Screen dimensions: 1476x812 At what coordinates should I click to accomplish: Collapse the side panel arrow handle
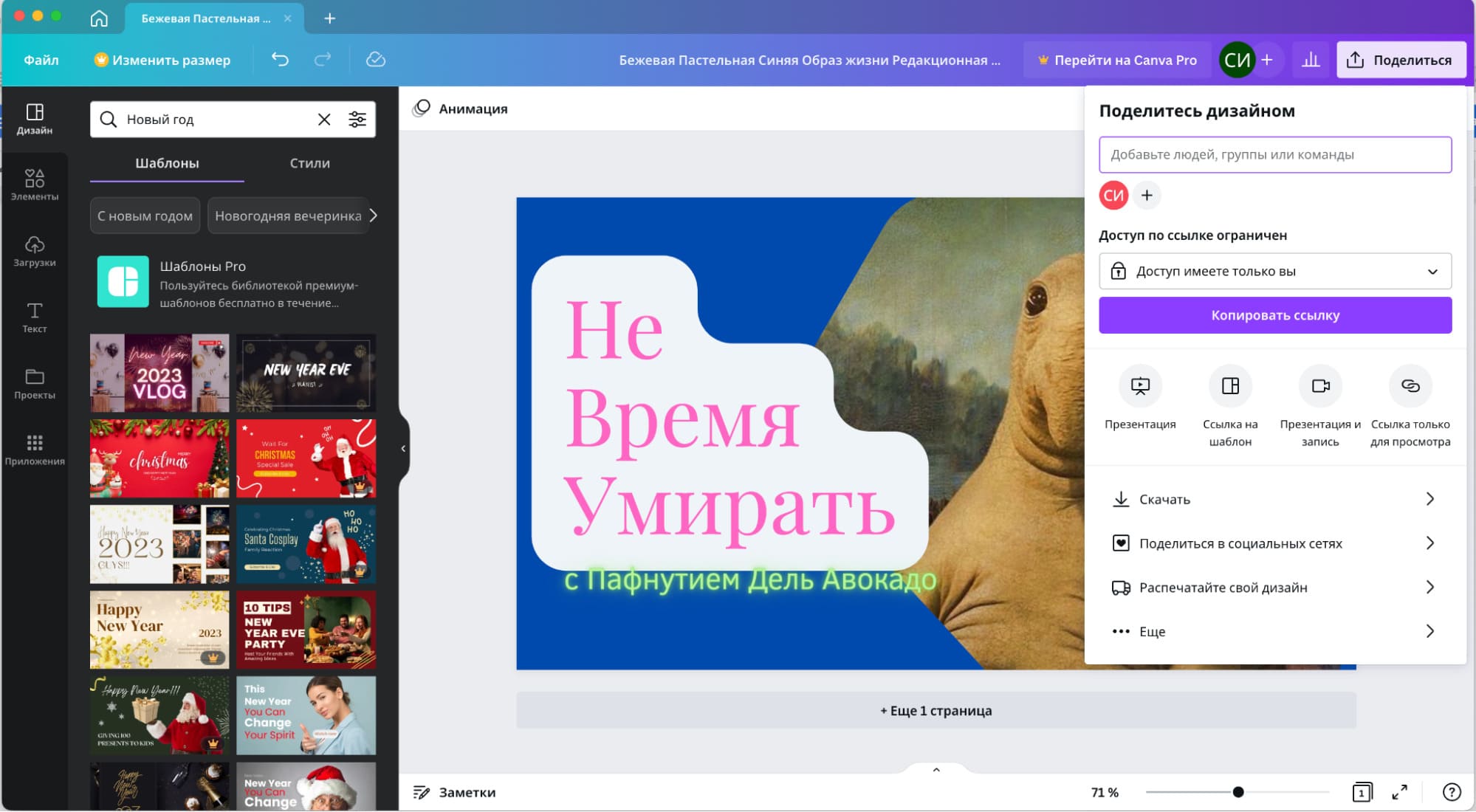coord(403,448)
